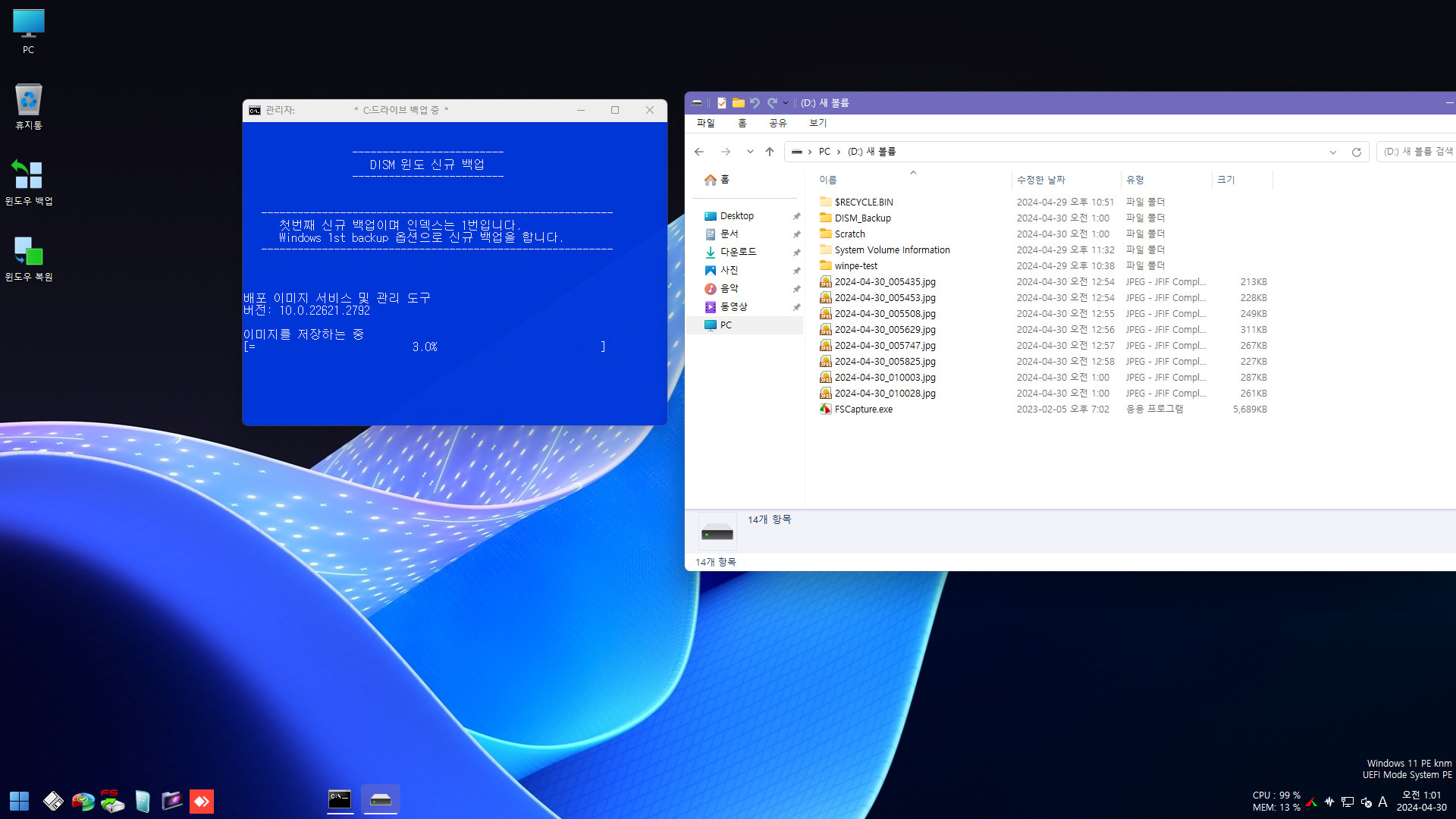
Task: Launch the partition manager taskbar icon
Action: 83,801
